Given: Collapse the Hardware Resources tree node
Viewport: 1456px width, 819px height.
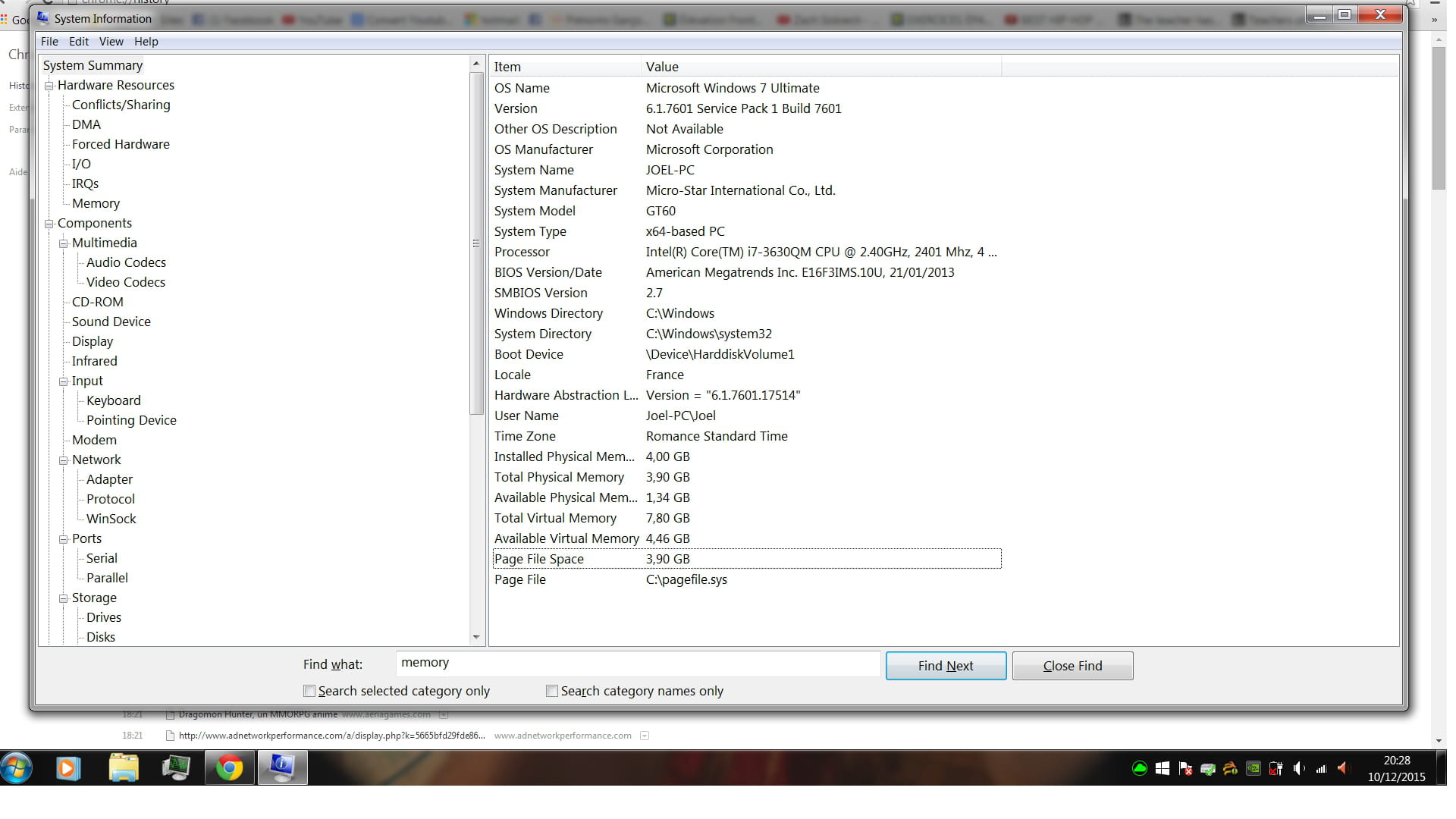Looking at the screenshot, I should [x=49, y=86].
